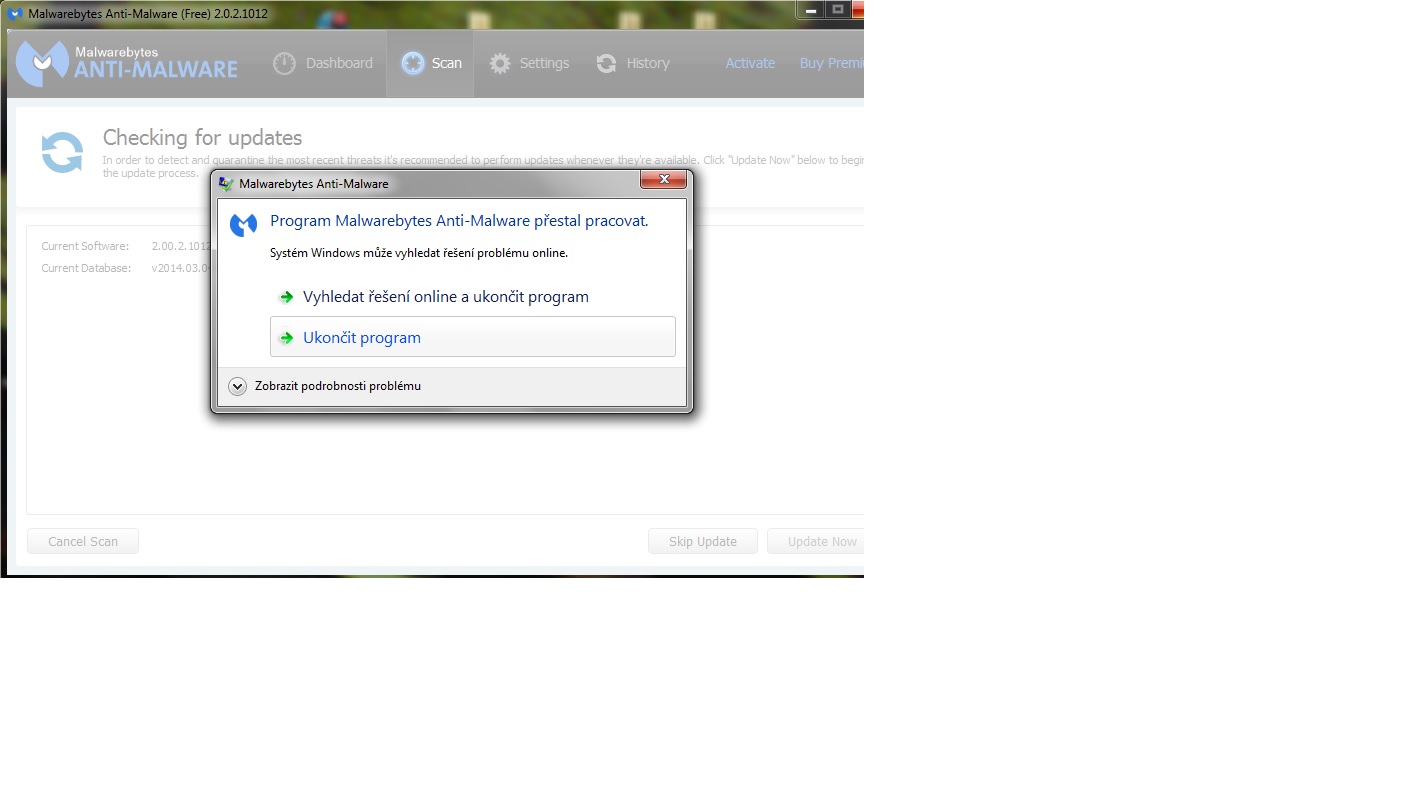
Task: Click the Current Software label
Action: (x=85, y=246)
